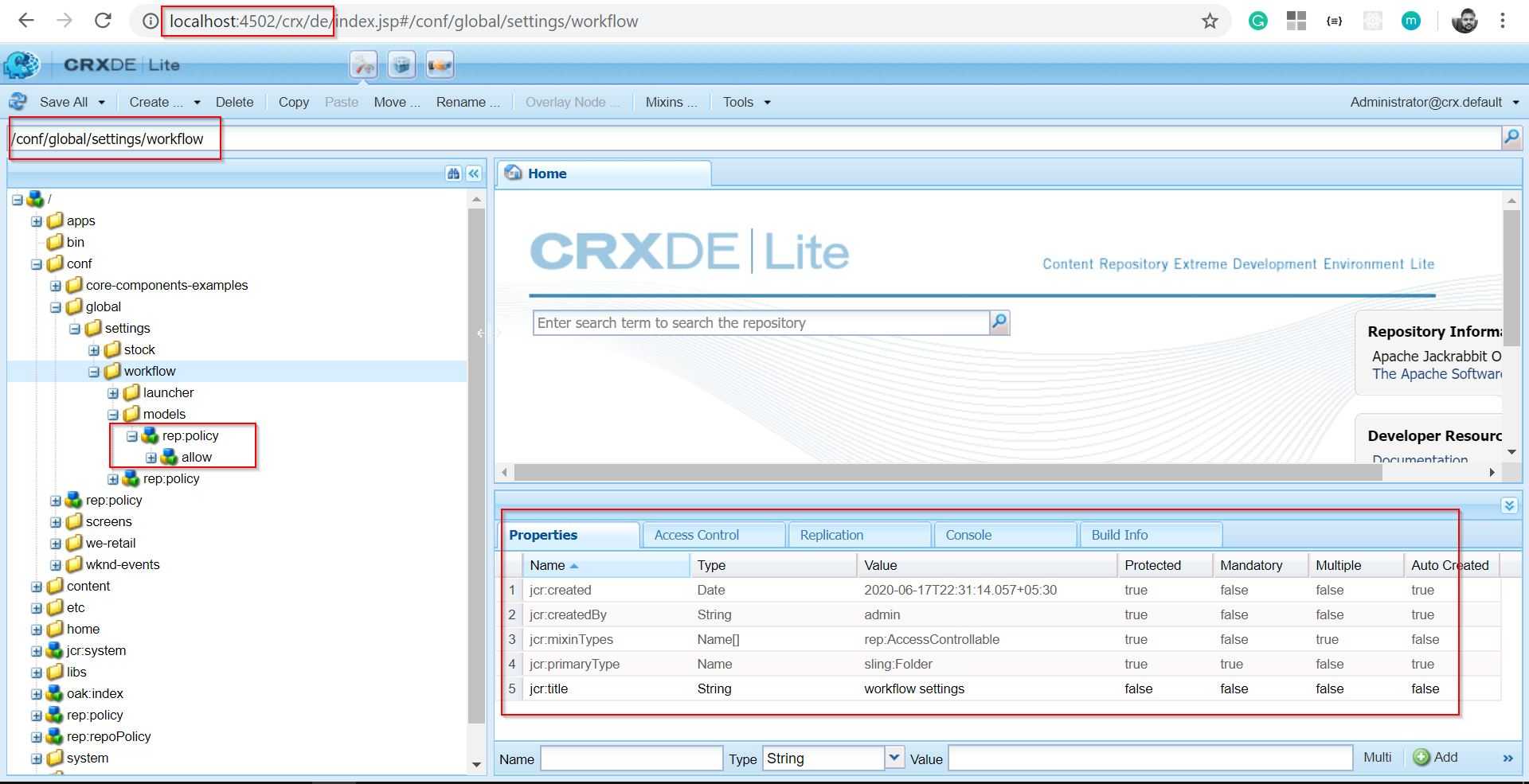
Task: Sort properties by the Name column header
Action: pos(548,565)
